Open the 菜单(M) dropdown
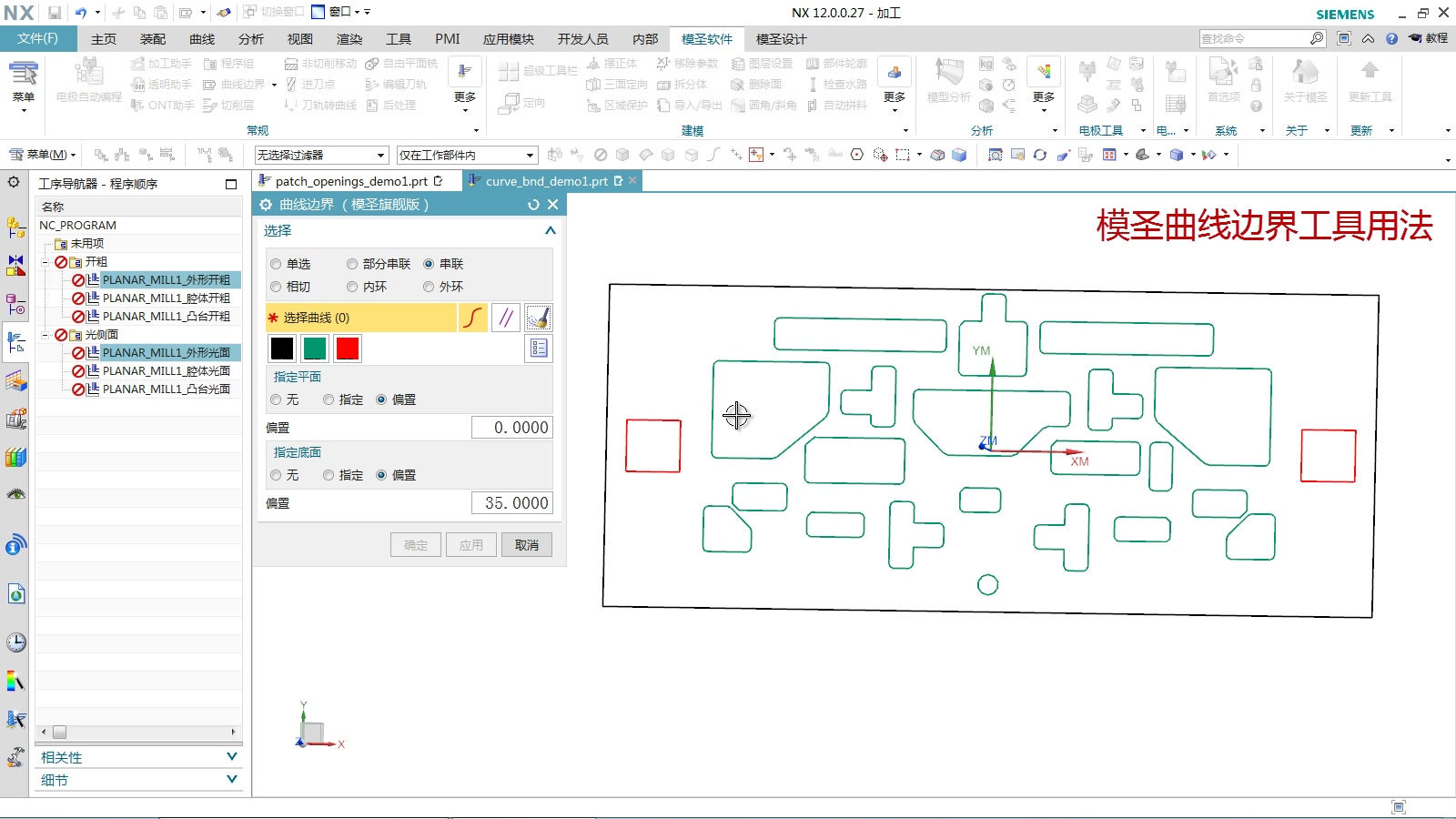 click(42, 155)
